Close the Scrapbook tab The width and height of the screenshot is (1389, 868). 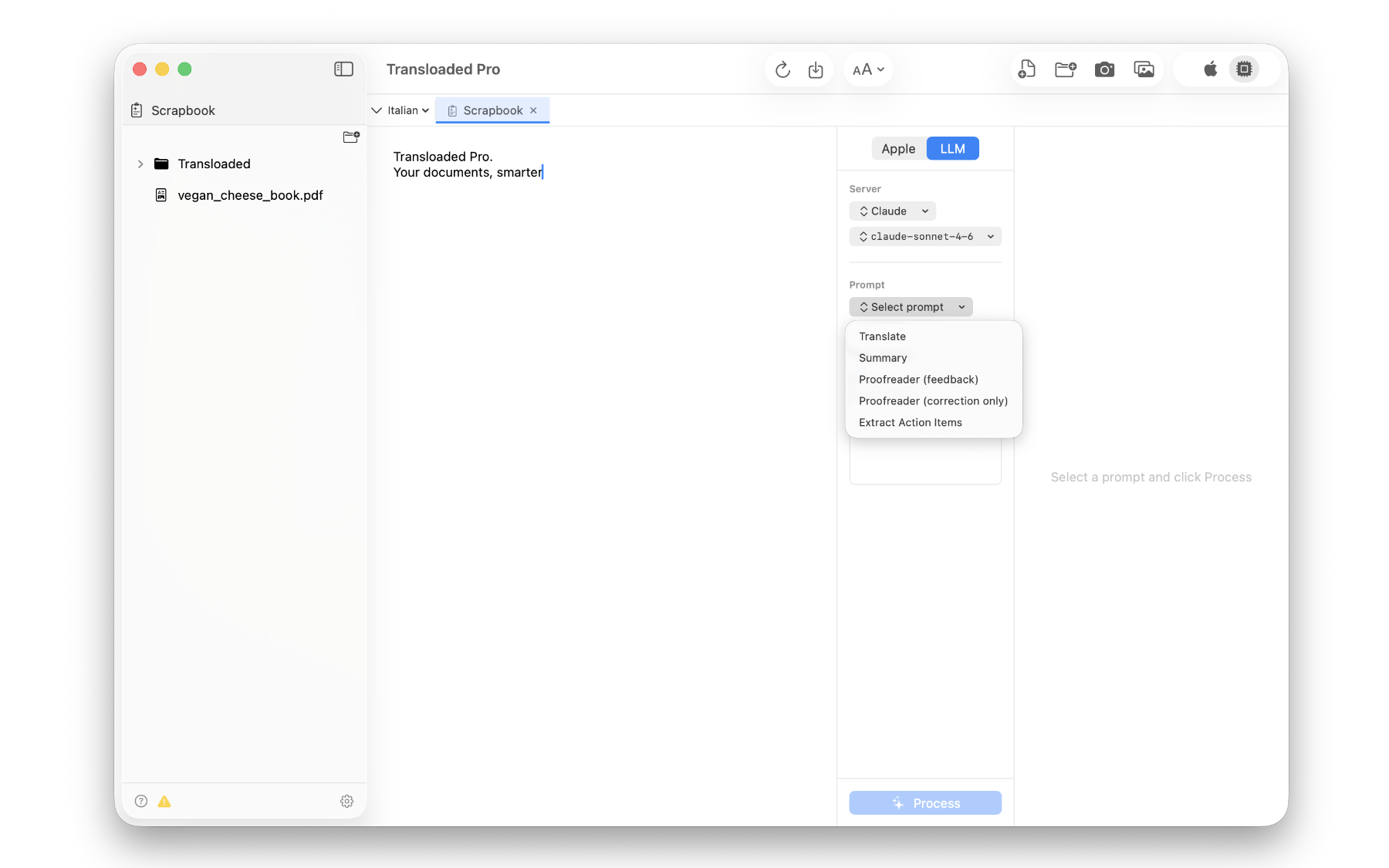click(533, 110)
